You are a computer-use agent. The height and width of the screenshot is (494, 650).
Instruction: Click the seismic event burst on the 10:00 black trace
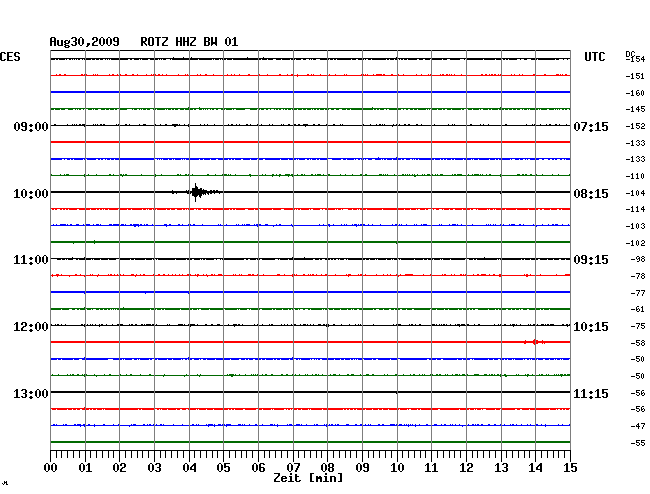click(x=198, y=192)
